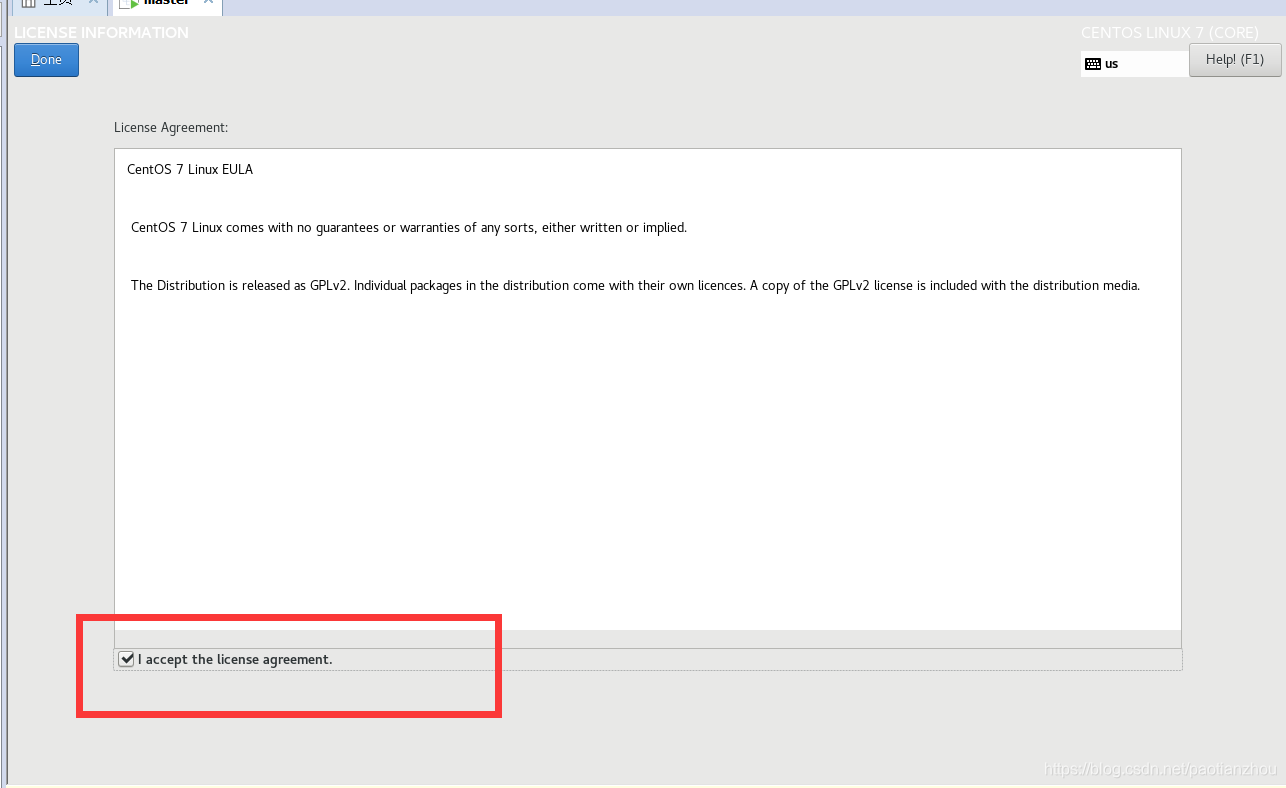Image resolution: width=1286 pixels, height=788 pixels.
Task: Click the License Agreement: label
Action: click(x=171, y=128)
